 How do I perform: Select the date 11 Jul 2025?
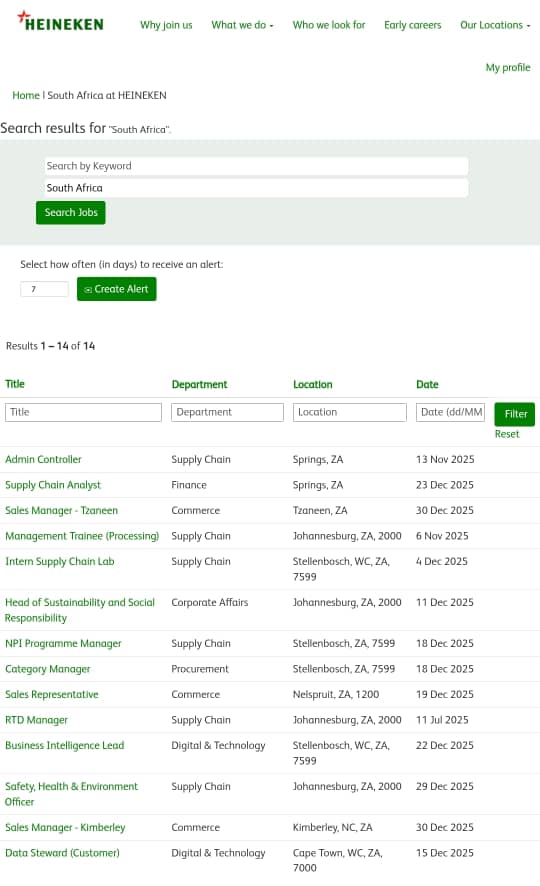tap(442, 720)
